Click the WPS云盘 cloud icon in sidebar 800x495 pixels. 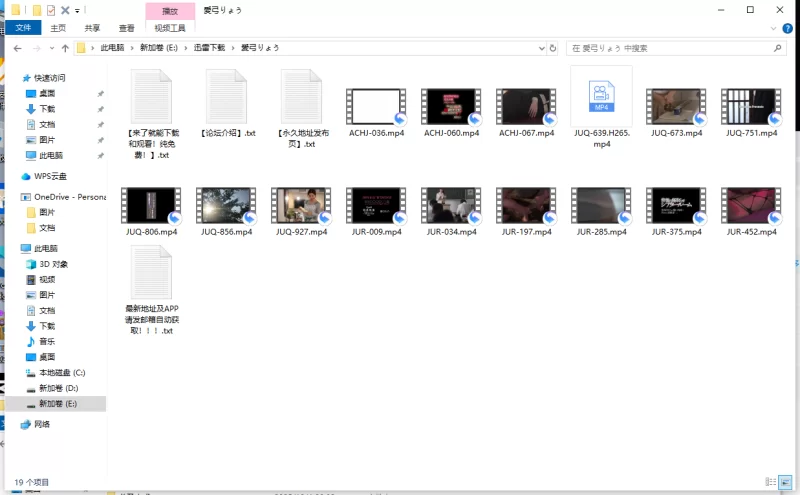coord(26,175)
